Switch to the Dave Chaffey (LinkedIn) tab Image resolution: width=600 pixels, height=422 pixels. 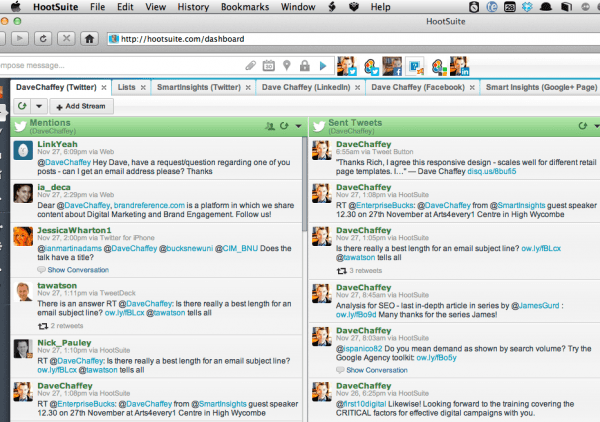[306, 87]
